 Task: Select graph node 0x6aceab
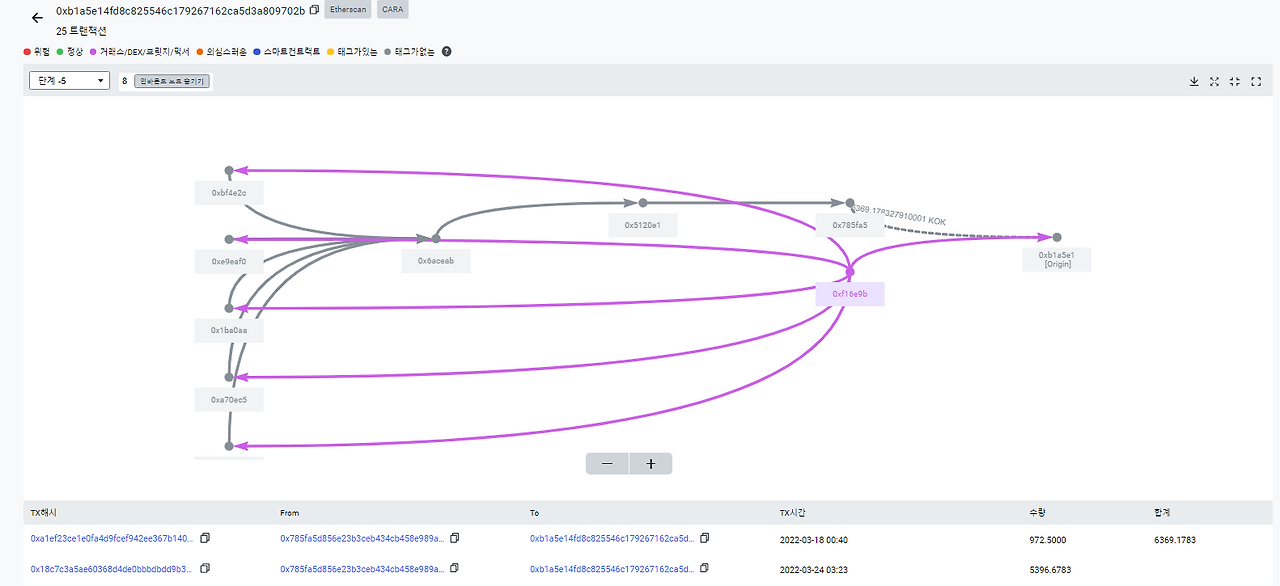click(436, 260)
